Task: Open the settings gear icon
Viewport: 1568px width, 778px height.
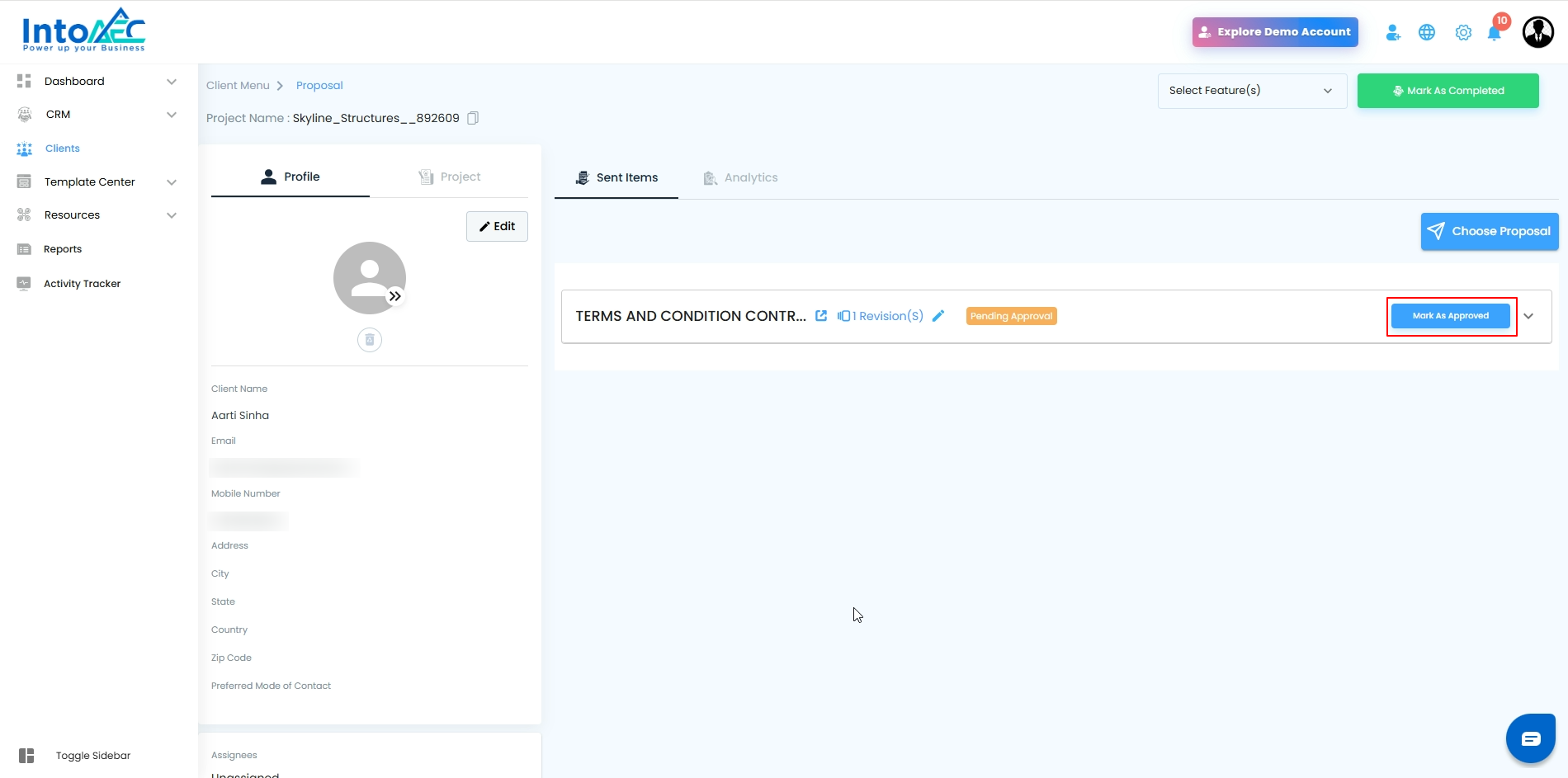Action: (1463, 32)
